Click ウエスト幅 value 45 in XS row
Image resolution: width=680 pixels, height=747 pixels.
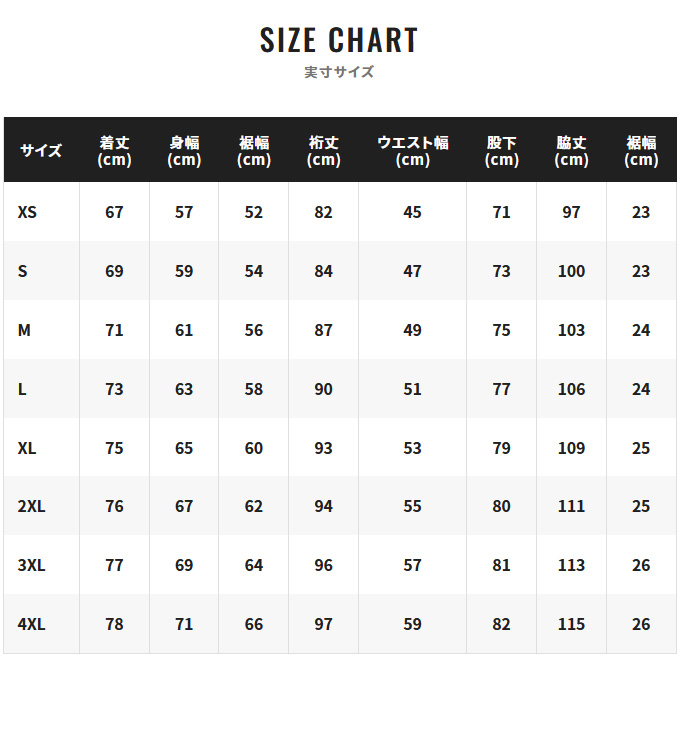[412, 212]
